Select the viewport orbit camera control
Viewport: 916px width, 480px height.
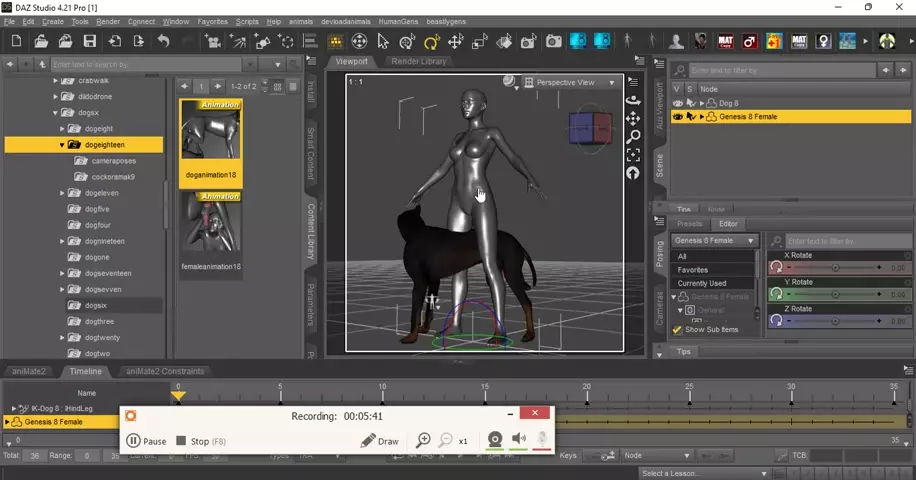(x=633, y=100)
